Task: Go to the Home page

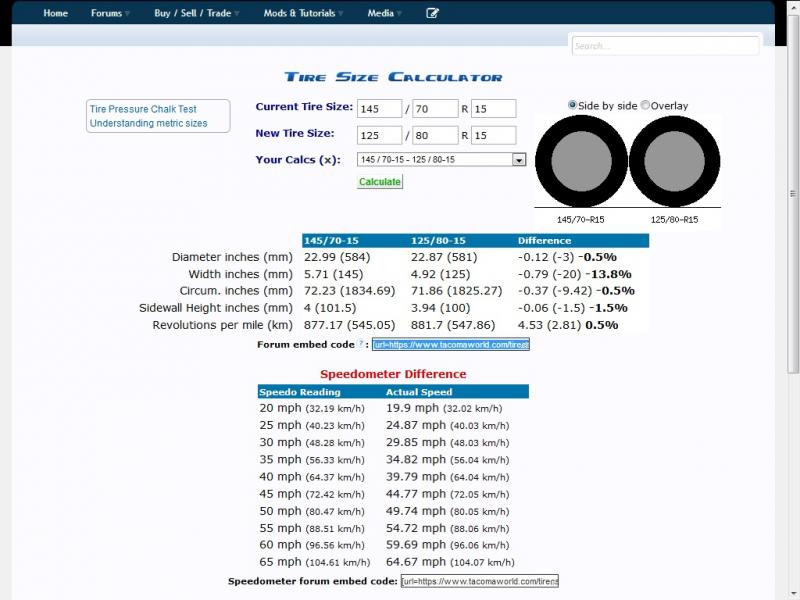Action: tap(56, 13)
